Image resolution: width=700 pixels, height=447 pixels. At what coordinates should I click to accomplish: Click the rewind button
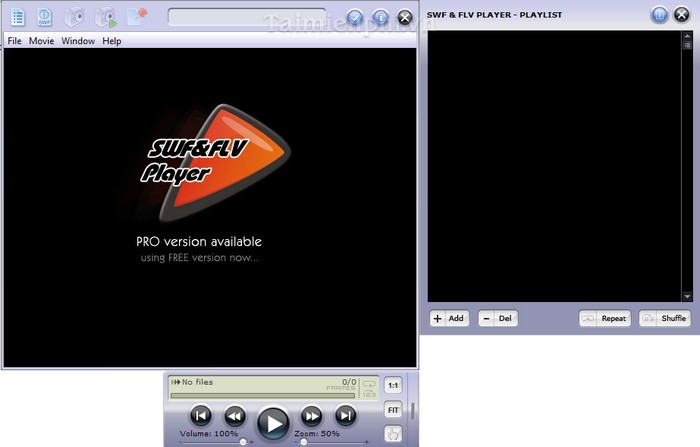pos(234,416)
